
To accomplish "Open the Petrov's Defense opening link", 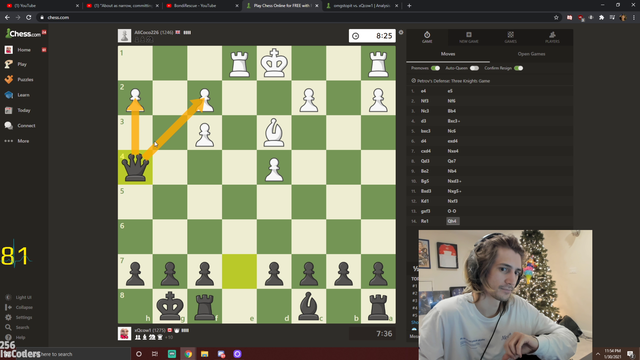I will coord(453,81).
